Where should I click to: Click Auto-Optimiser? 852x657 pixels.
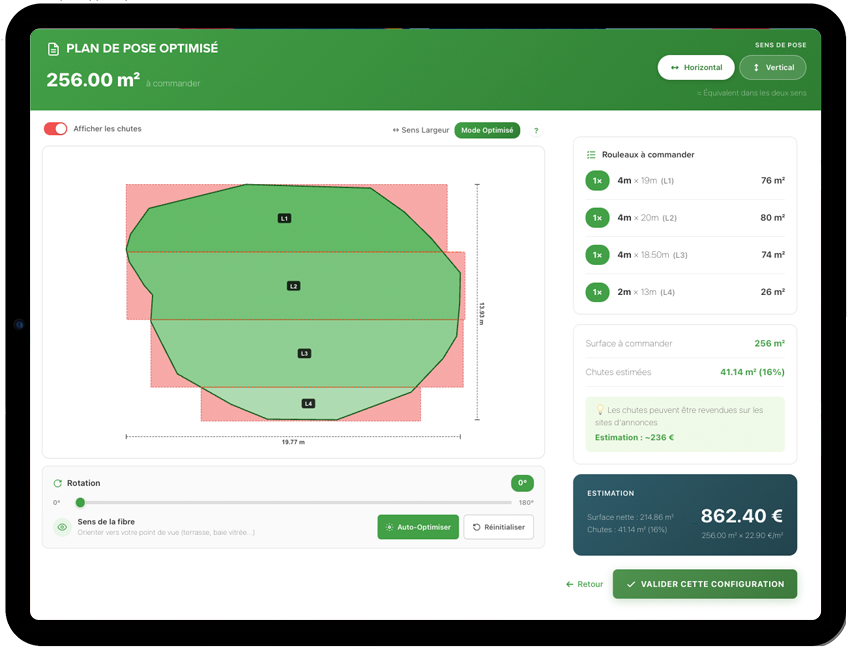click(418, 527)
